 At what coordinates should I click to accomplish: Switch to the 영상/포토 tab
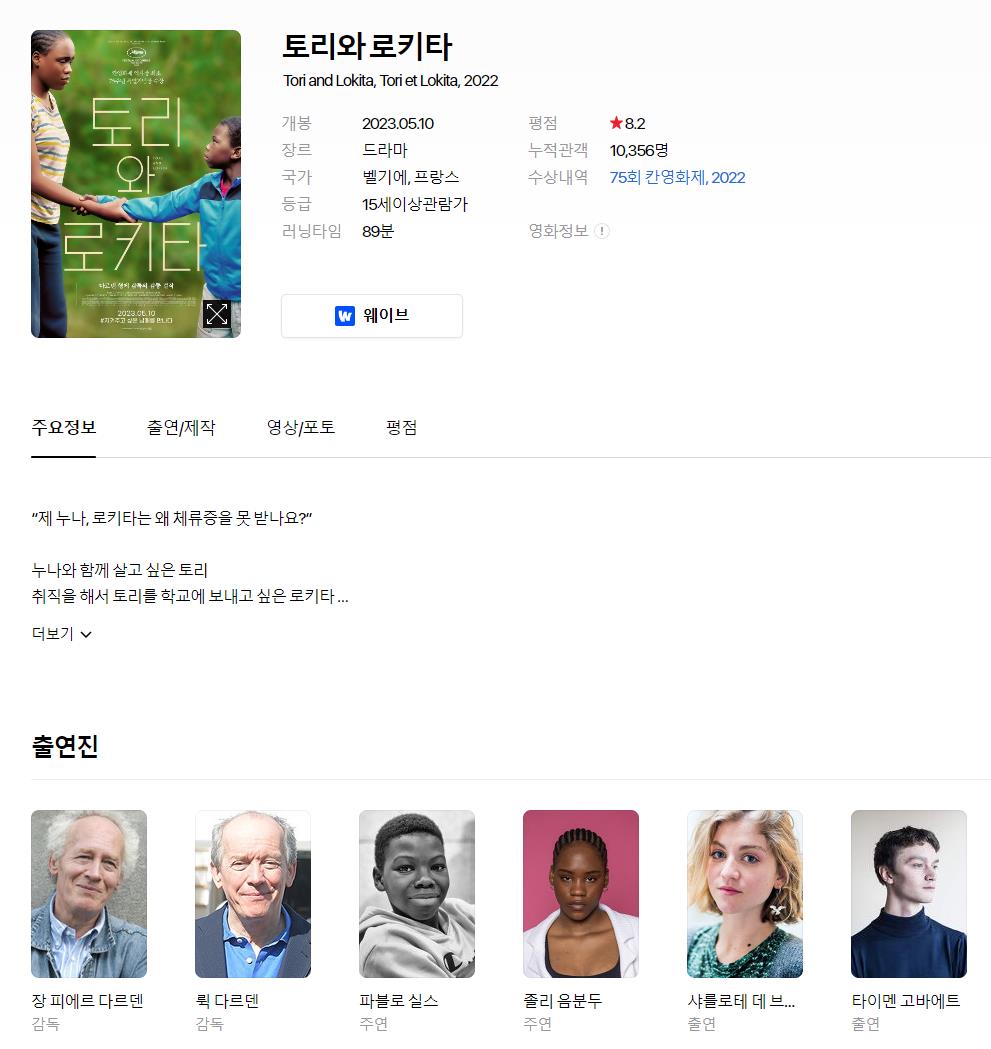coord(300,427)
